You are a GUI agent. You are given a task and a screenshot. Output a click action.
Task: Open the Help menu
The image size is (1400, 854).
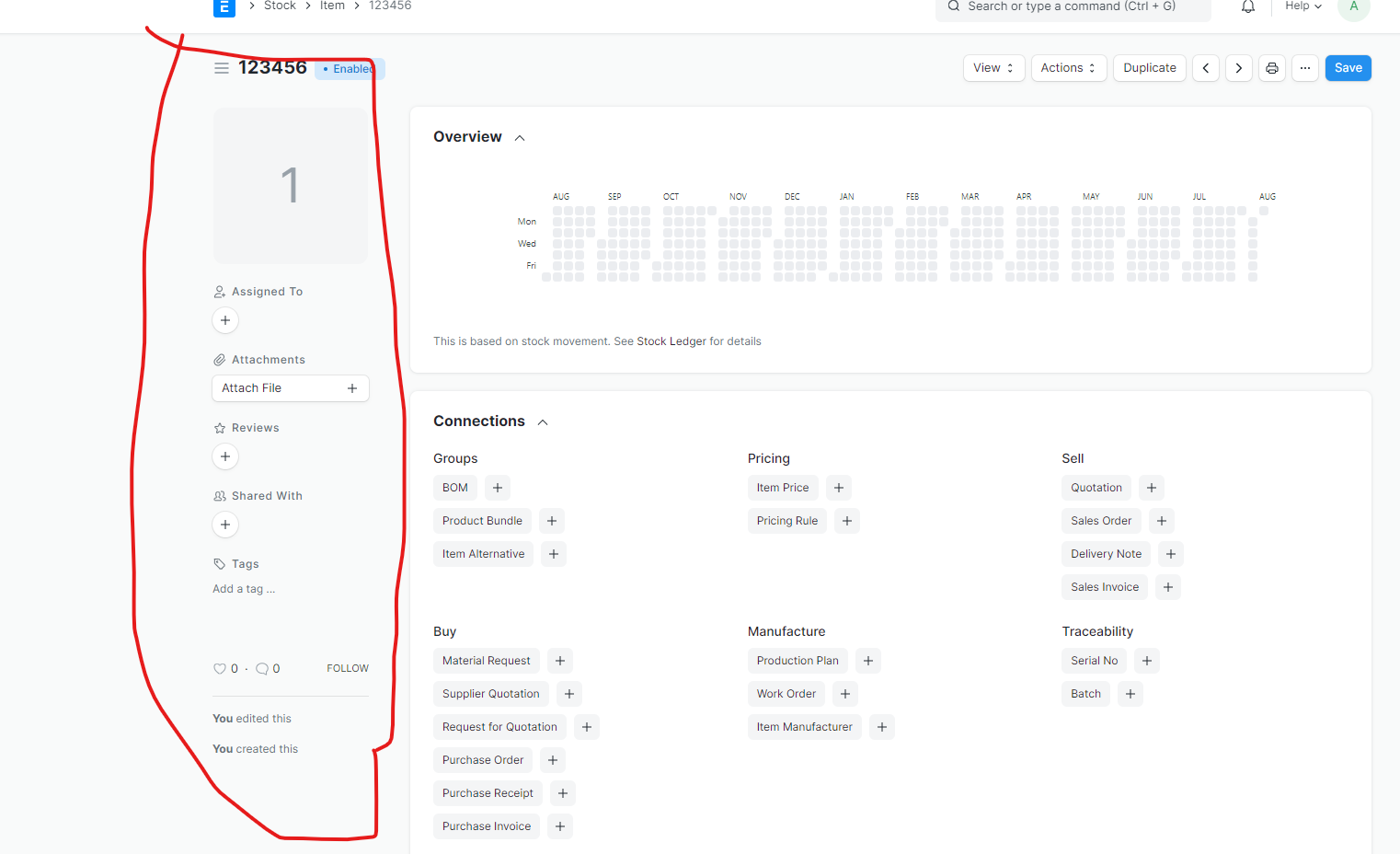(1302, 6)
